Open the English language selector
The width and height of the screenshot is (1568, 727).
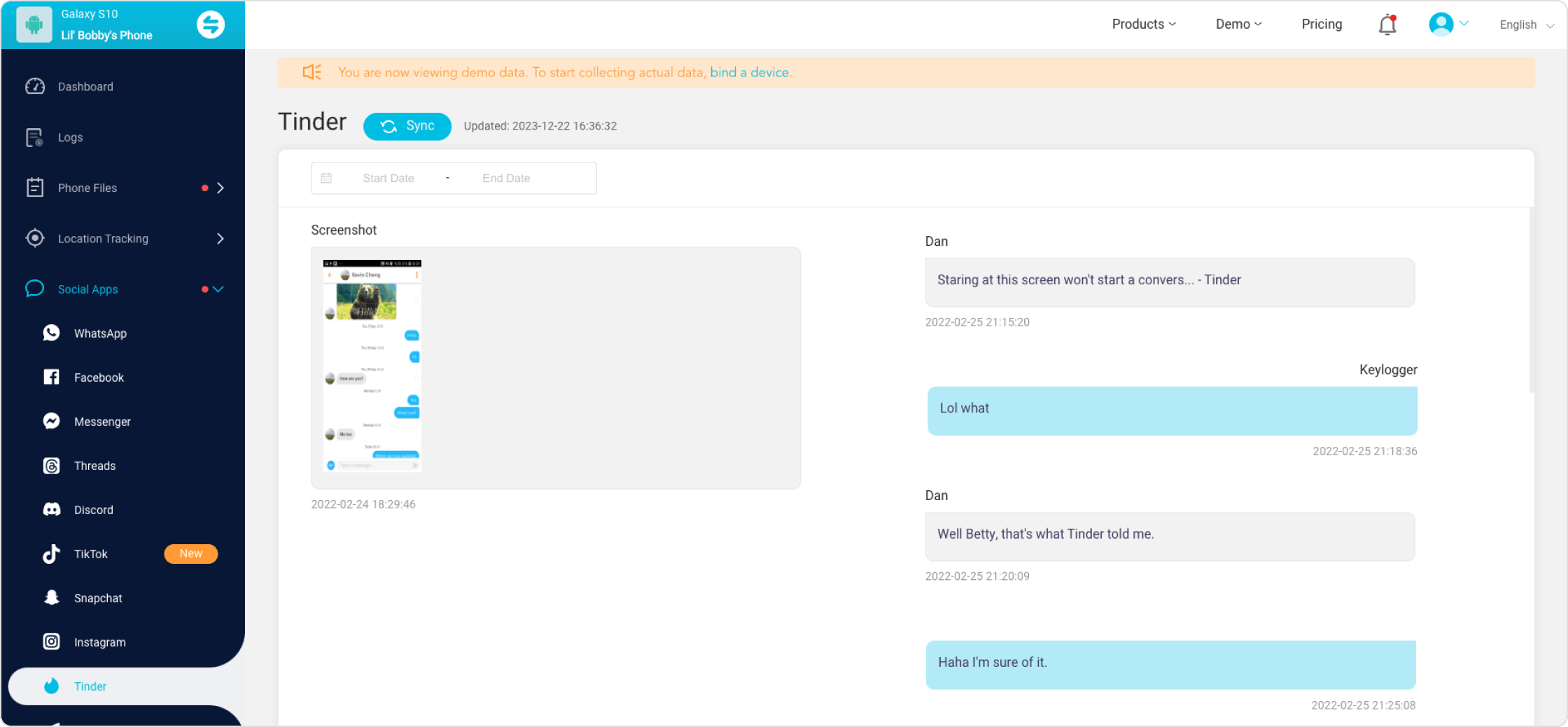pos(1527,25)
